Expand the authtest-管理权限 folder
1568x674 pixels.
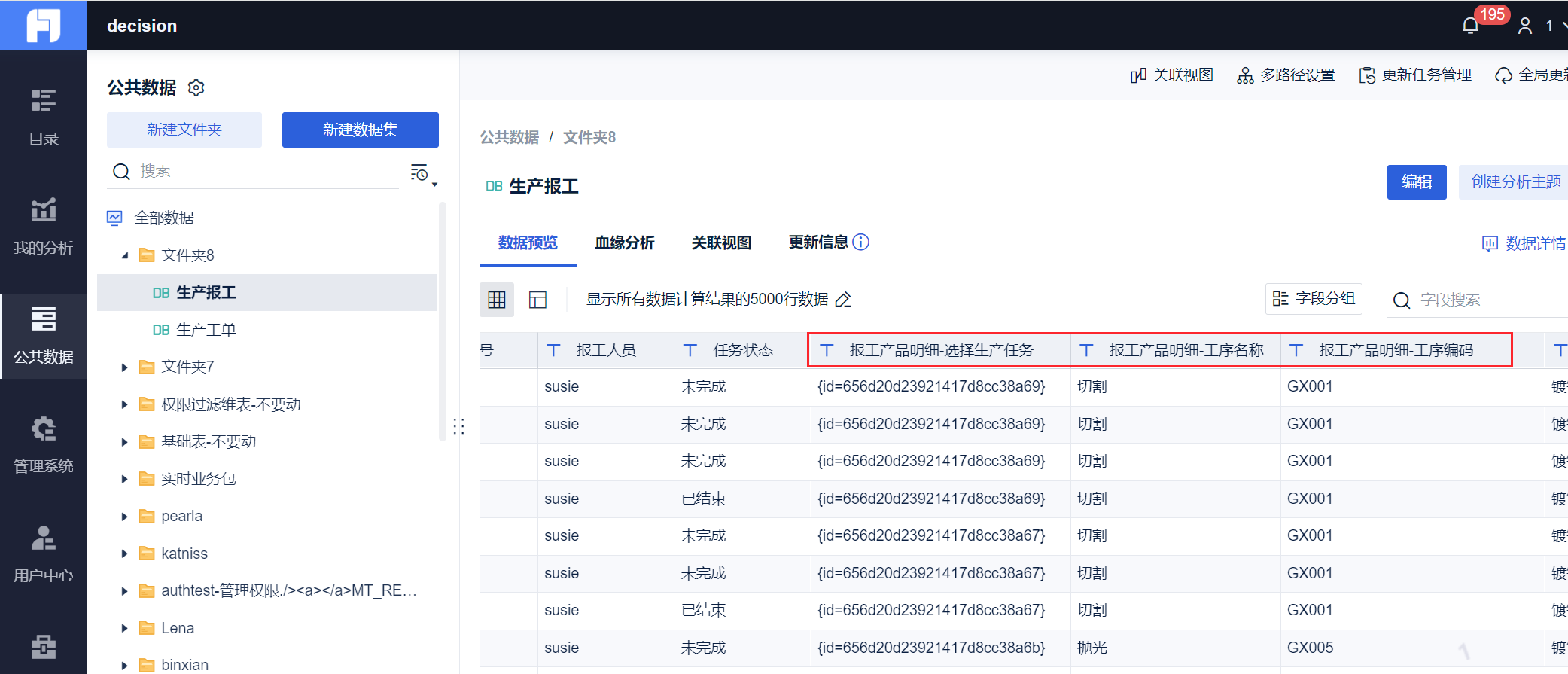click(x=125, y=591)
